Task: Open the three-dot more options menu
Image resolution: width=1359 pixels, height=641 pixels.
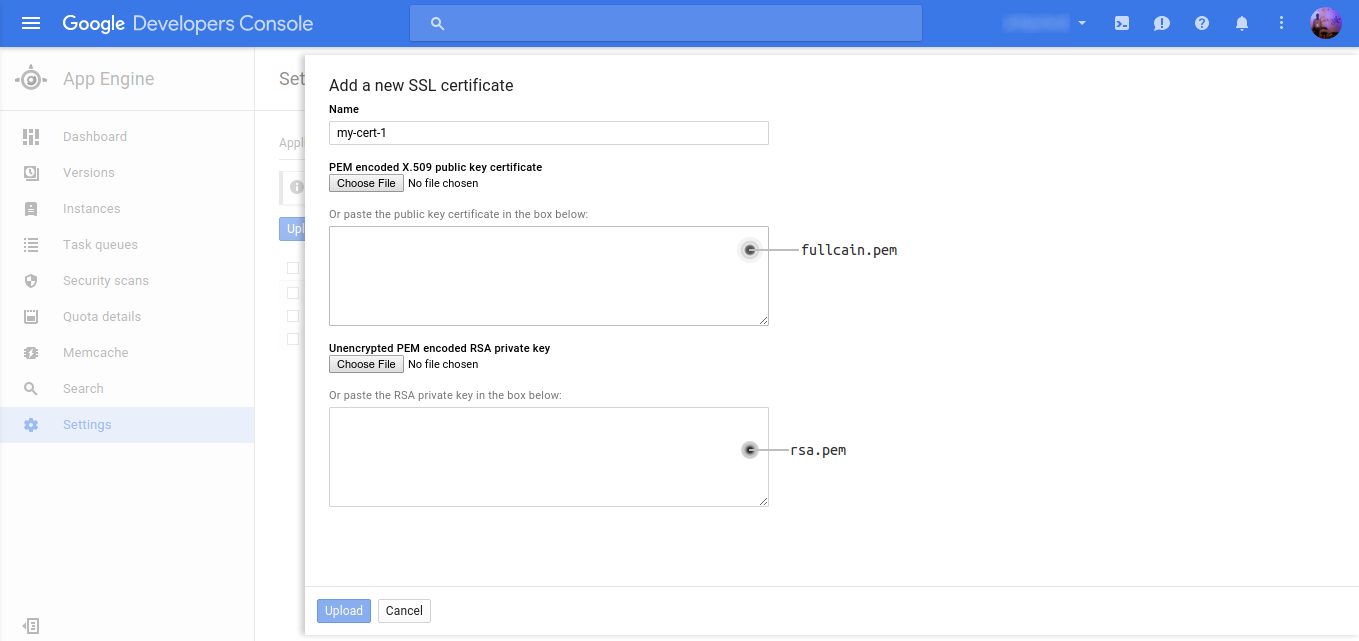Action: 1282,23
